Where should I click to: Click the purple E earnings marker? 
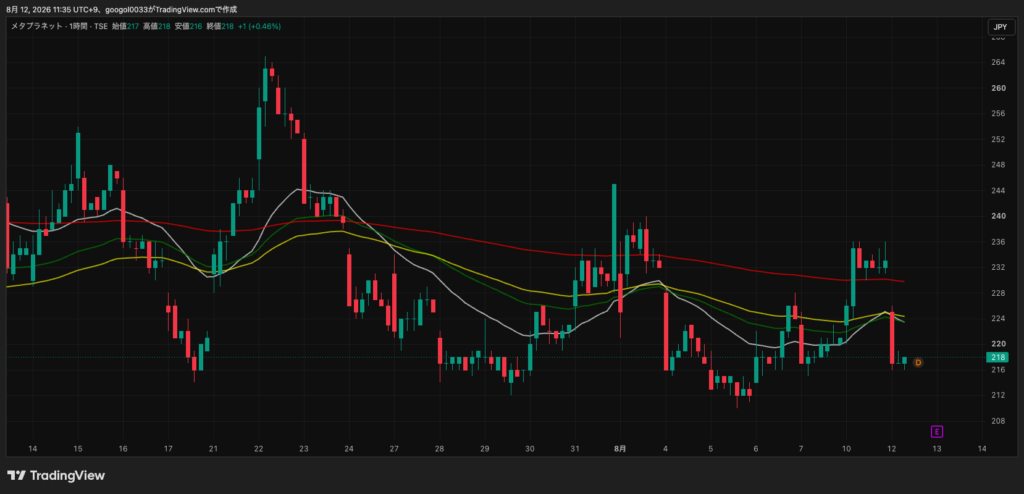937,431
